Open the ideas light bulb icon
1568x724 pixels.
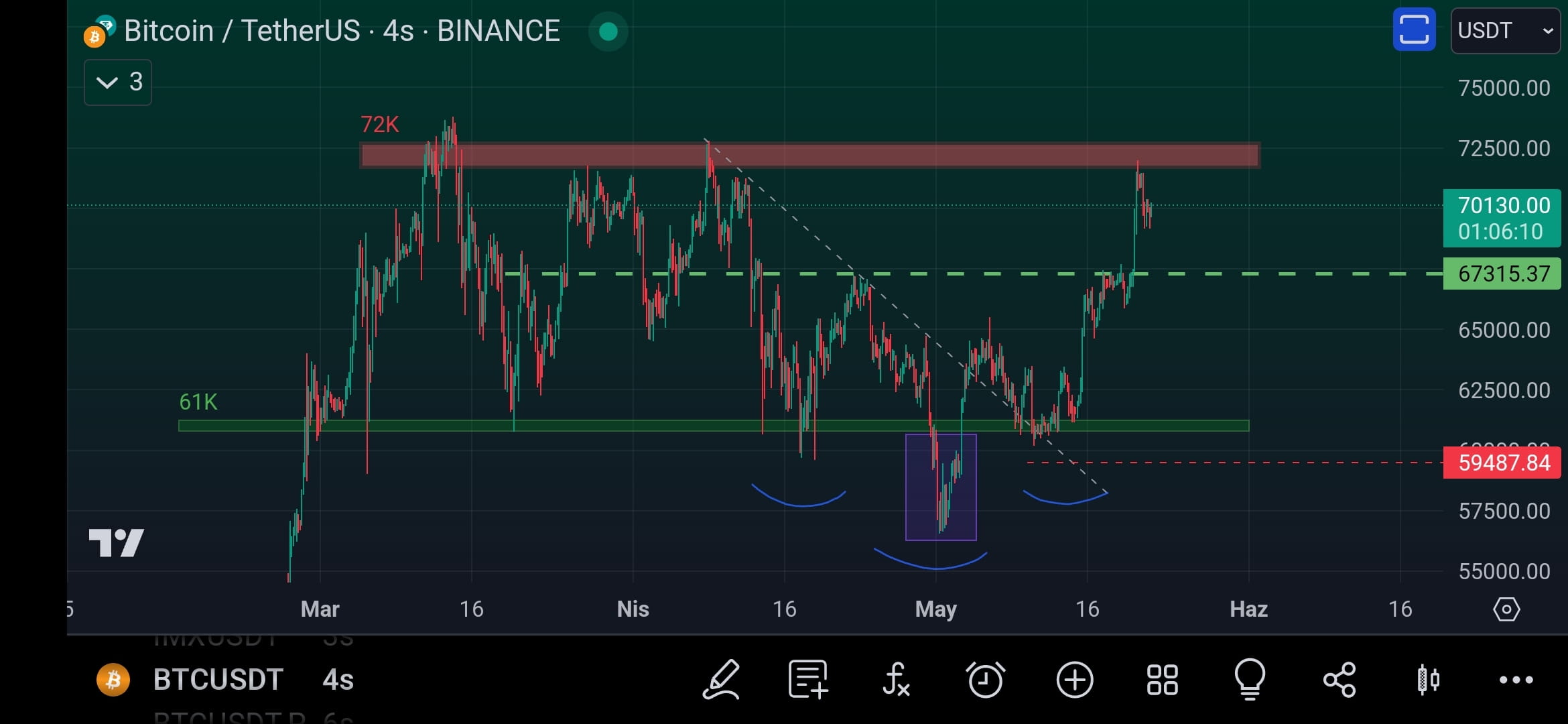[x=1250, y=680]
